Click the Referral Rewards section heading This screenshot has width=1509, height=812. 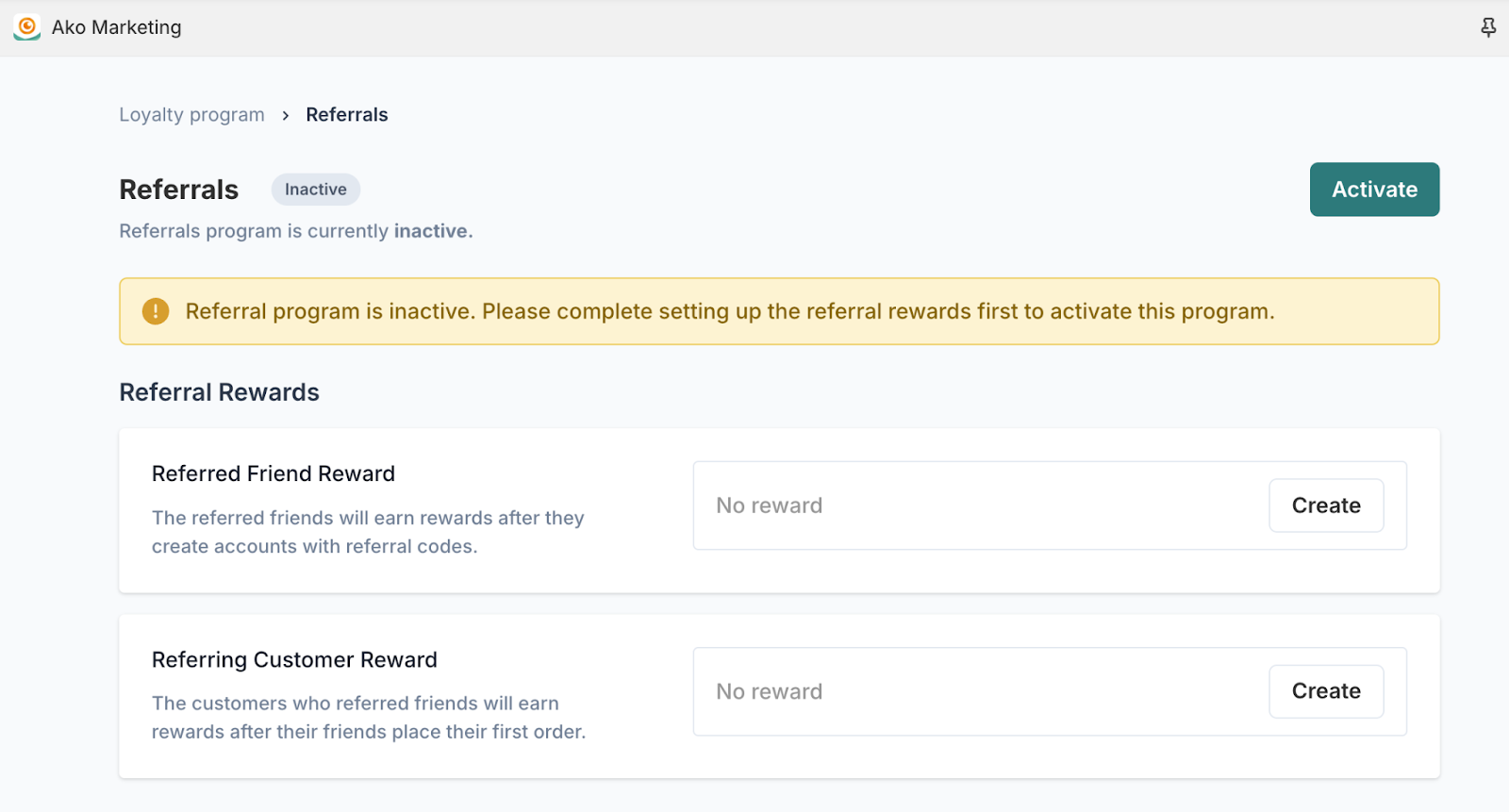(220, 392)
